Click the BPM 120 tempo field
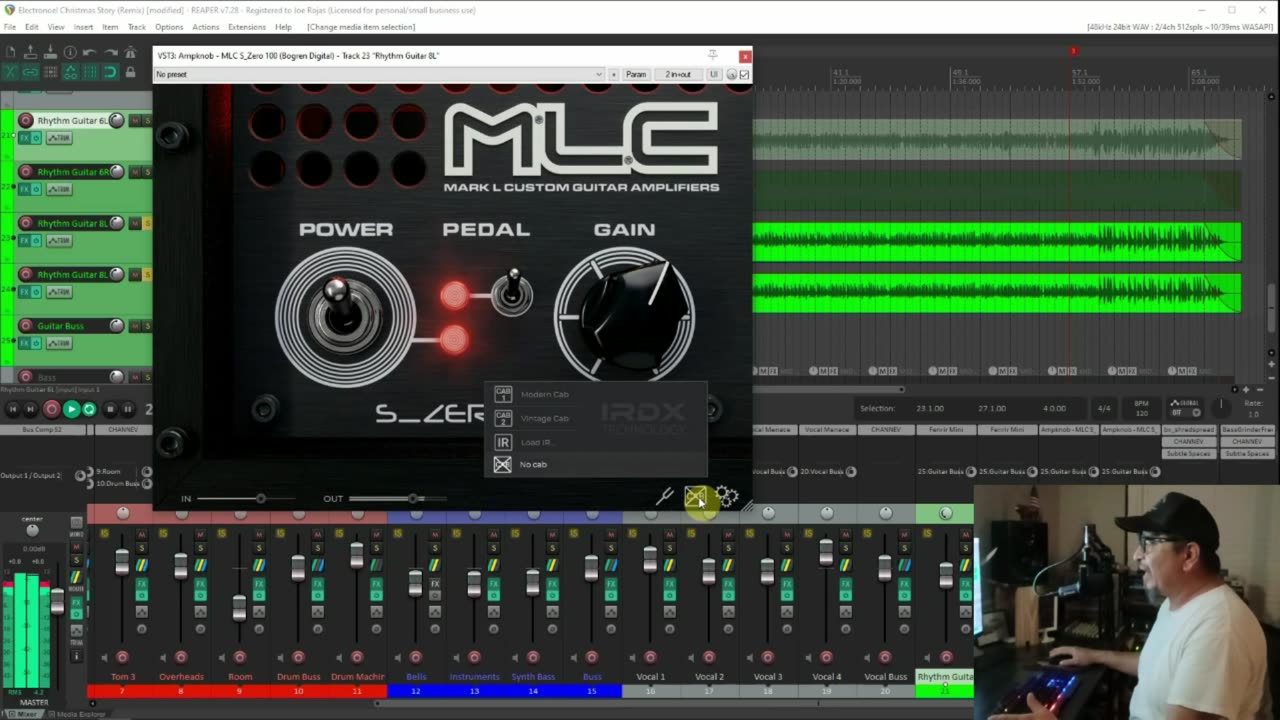This screenshot has height=720, width=1280. coord(1141,408)
